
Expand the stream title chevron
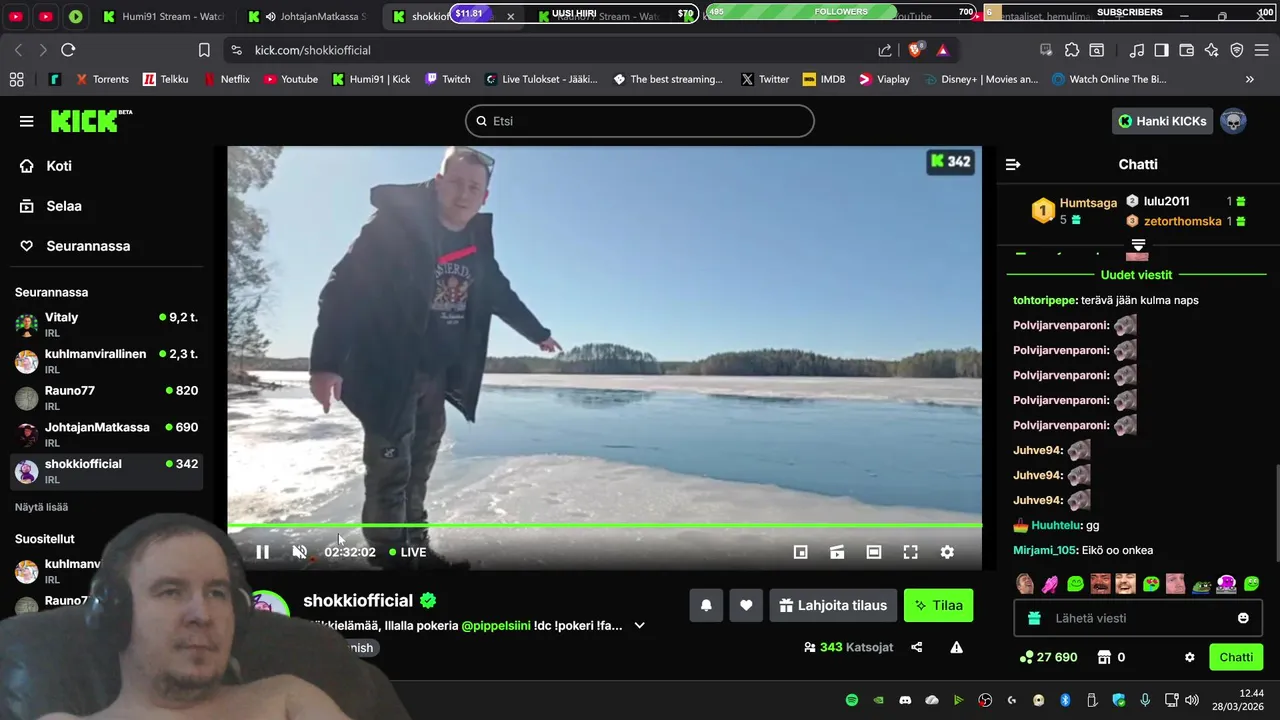(640, 626)
